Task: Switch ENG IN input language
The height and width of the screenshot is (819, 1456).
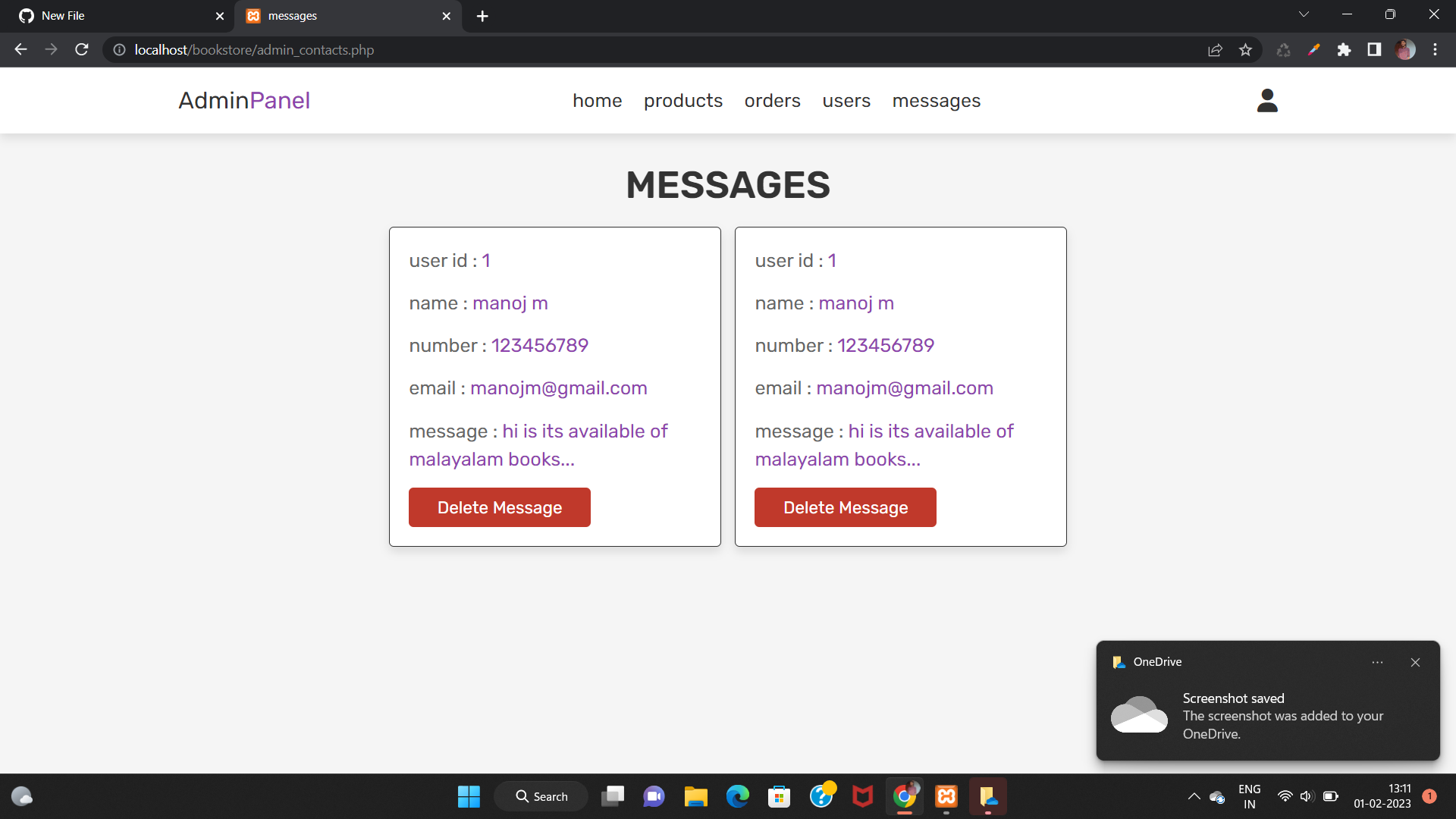Action: (x=1249, y=796)
